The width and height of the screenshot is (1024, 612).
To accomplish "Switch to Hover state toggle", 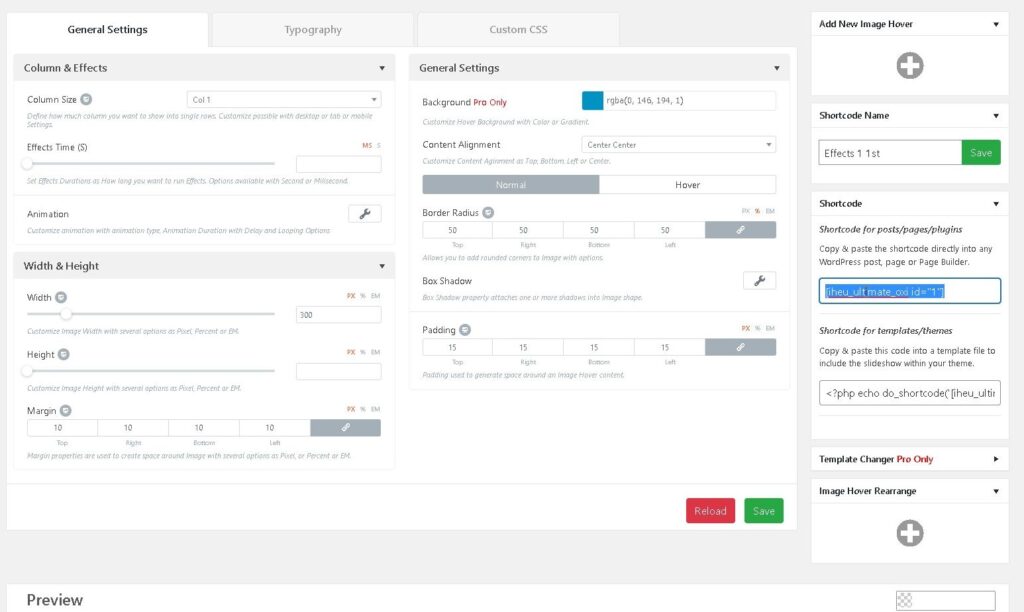I will click(x=687, y=185).
